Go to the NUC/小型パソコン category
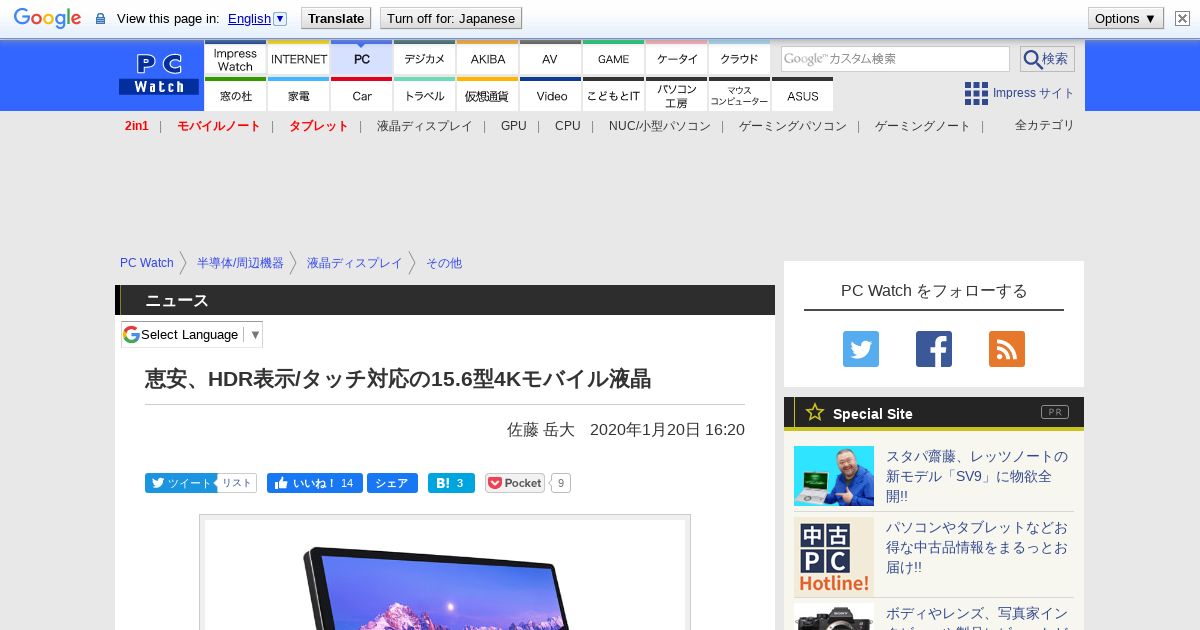Viewport: 1200px width, 630px height. point(659,126)
